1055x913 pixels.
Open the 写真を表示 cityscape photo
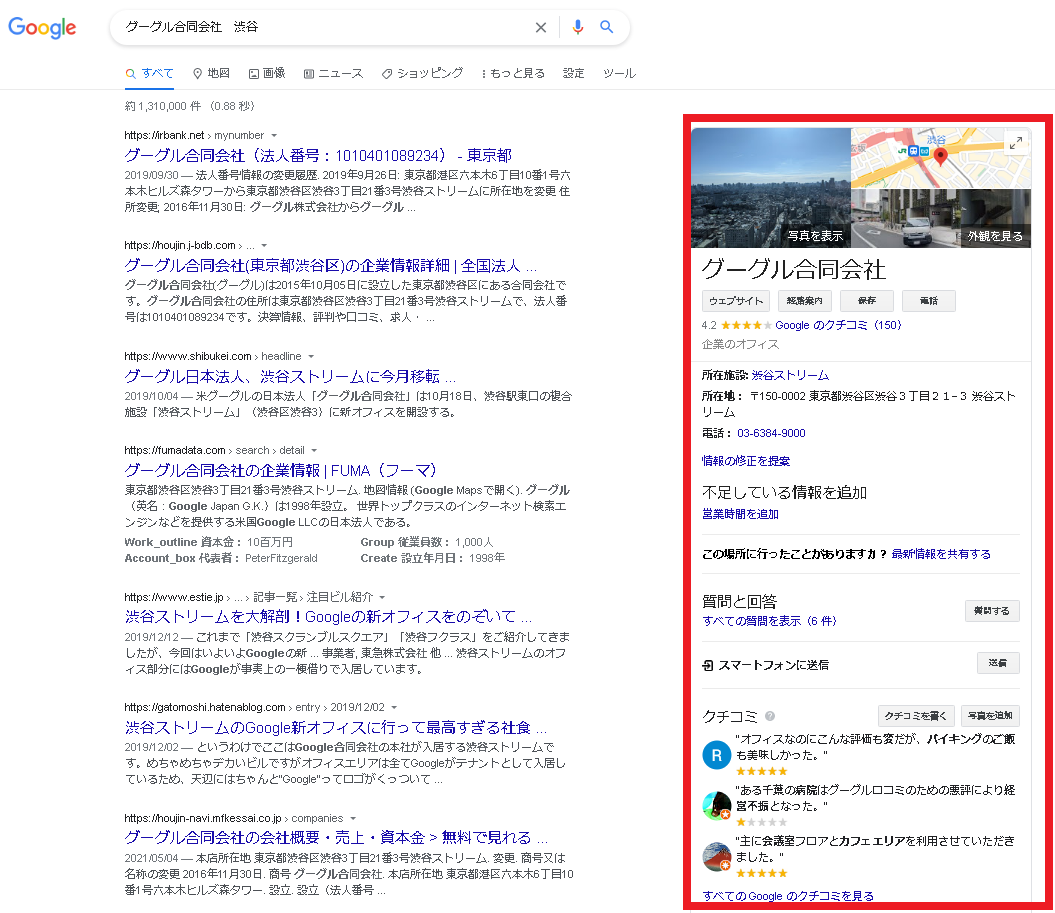pos(771,188)
